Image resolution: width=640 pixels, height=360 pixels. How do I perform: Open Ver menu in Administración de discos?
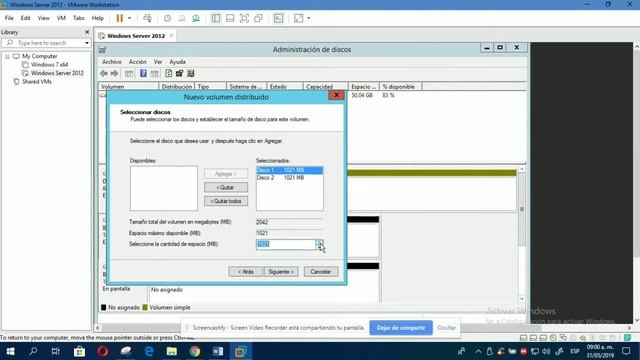pos(158,62)
